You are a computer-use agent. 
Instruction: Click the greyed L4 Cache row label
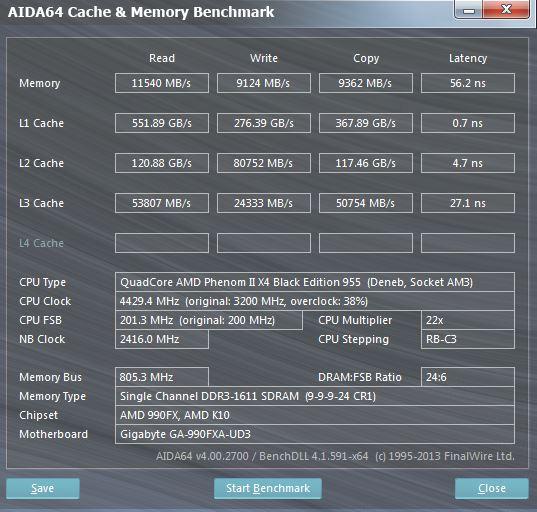[41, 243]
